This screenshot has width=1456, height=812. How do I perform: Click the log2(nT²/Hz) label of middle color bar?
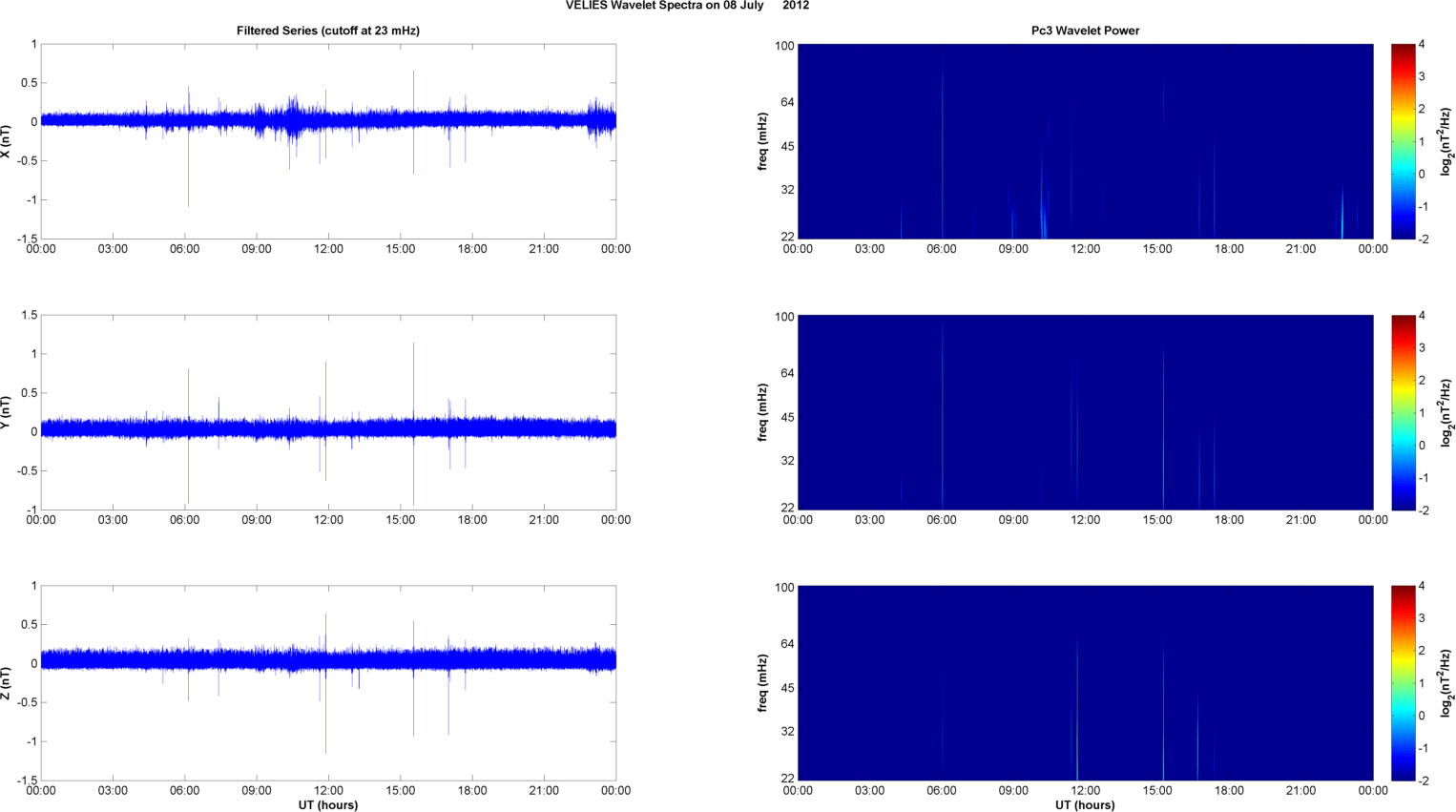click(x=1446, y=412)
